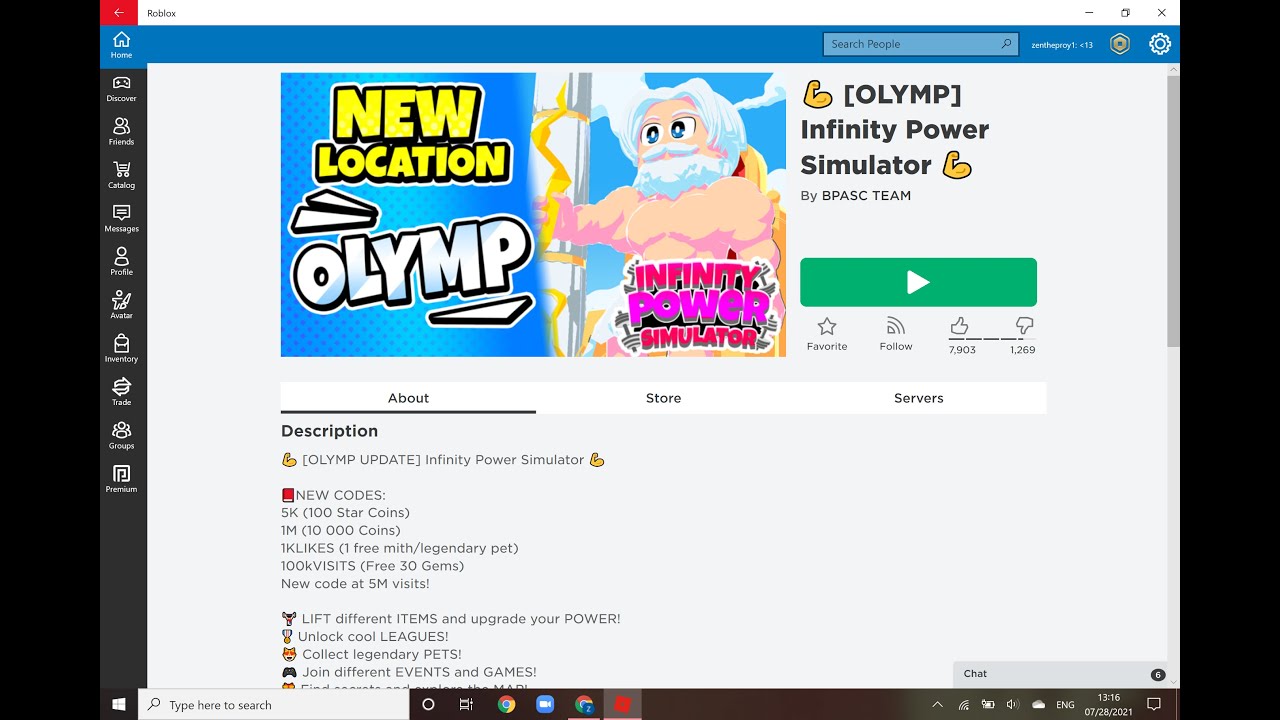Click the Description heading
Viewport: 1280px width, 720px height.
329,431
